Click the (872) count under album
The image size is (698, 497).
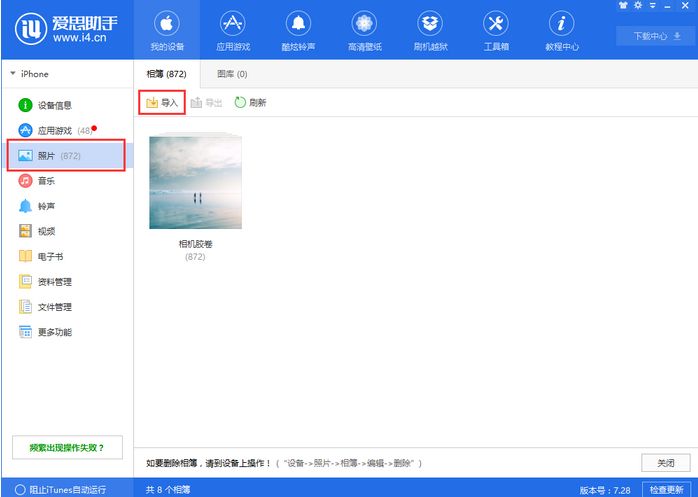(x=195, y=257)
